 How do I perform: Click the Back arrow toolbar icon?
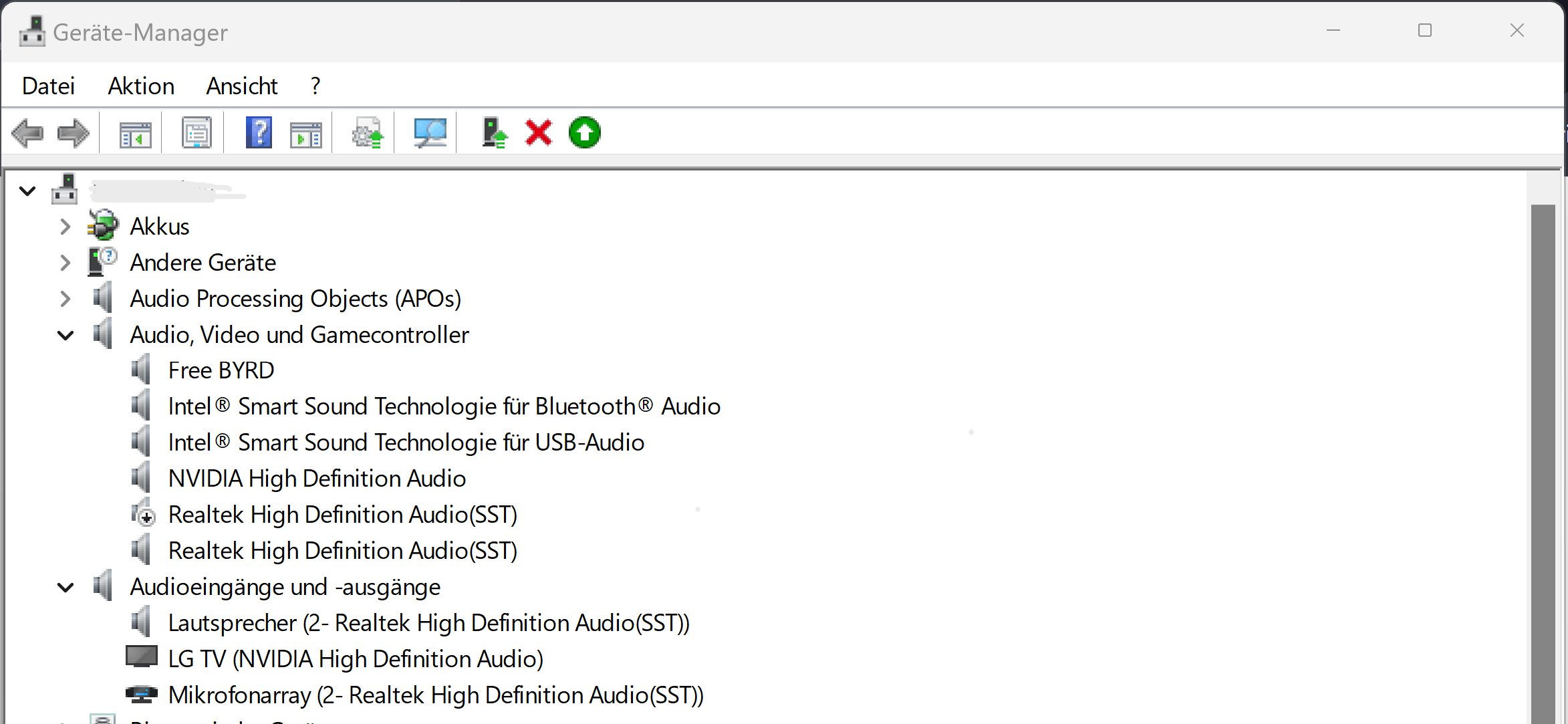28,133
